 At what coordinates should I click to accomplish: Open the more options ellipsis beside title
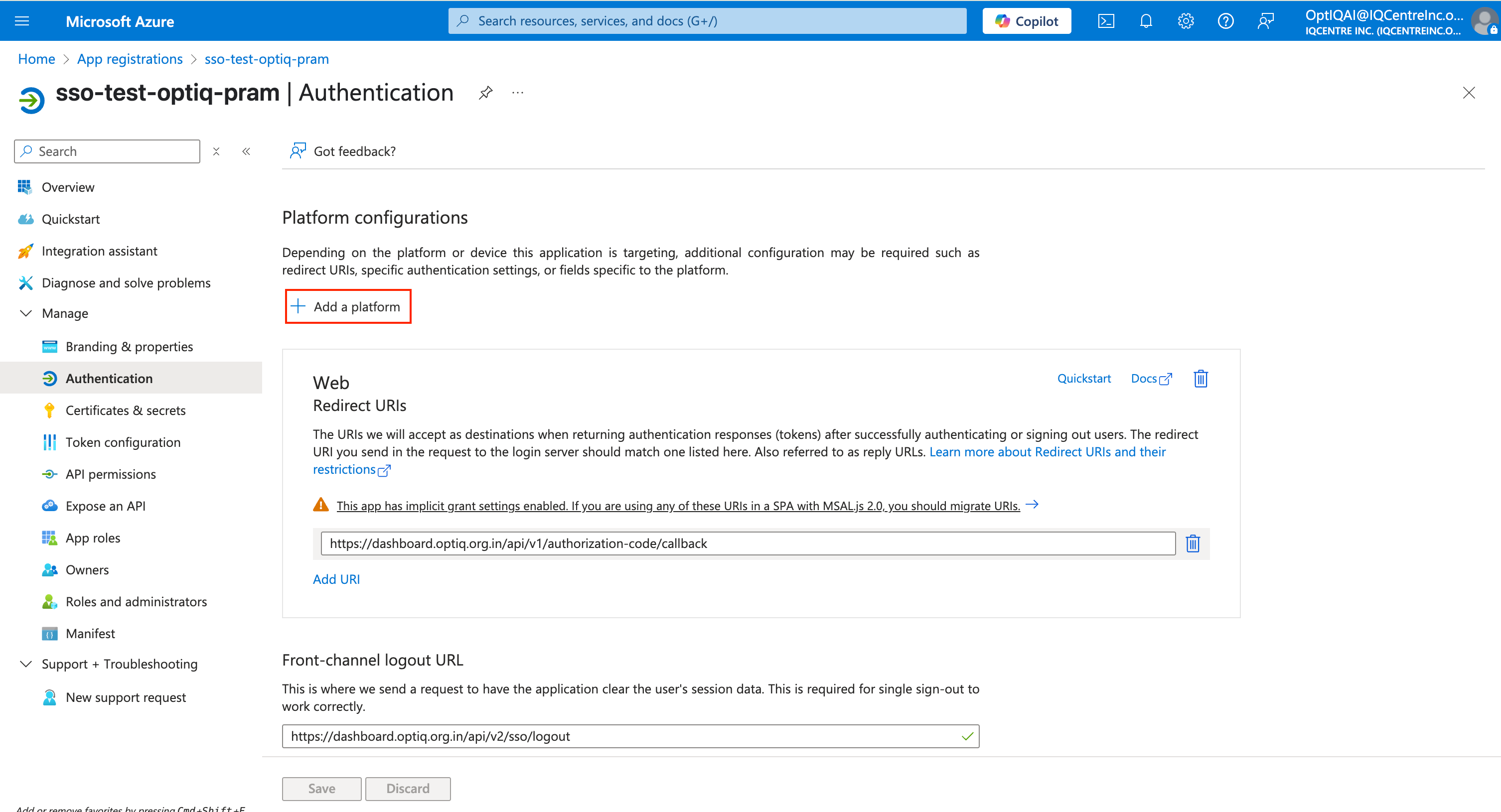pyautogui.click(x=517, y=93)
